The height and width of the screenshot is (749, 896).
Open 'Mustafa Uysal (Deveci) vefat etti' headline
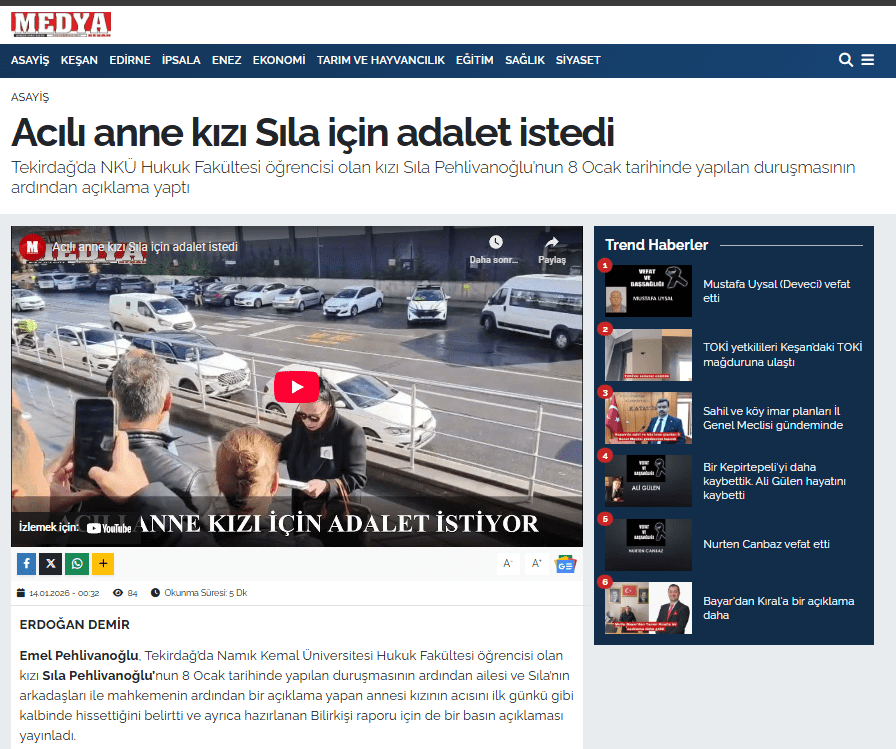tap(776, 291)
